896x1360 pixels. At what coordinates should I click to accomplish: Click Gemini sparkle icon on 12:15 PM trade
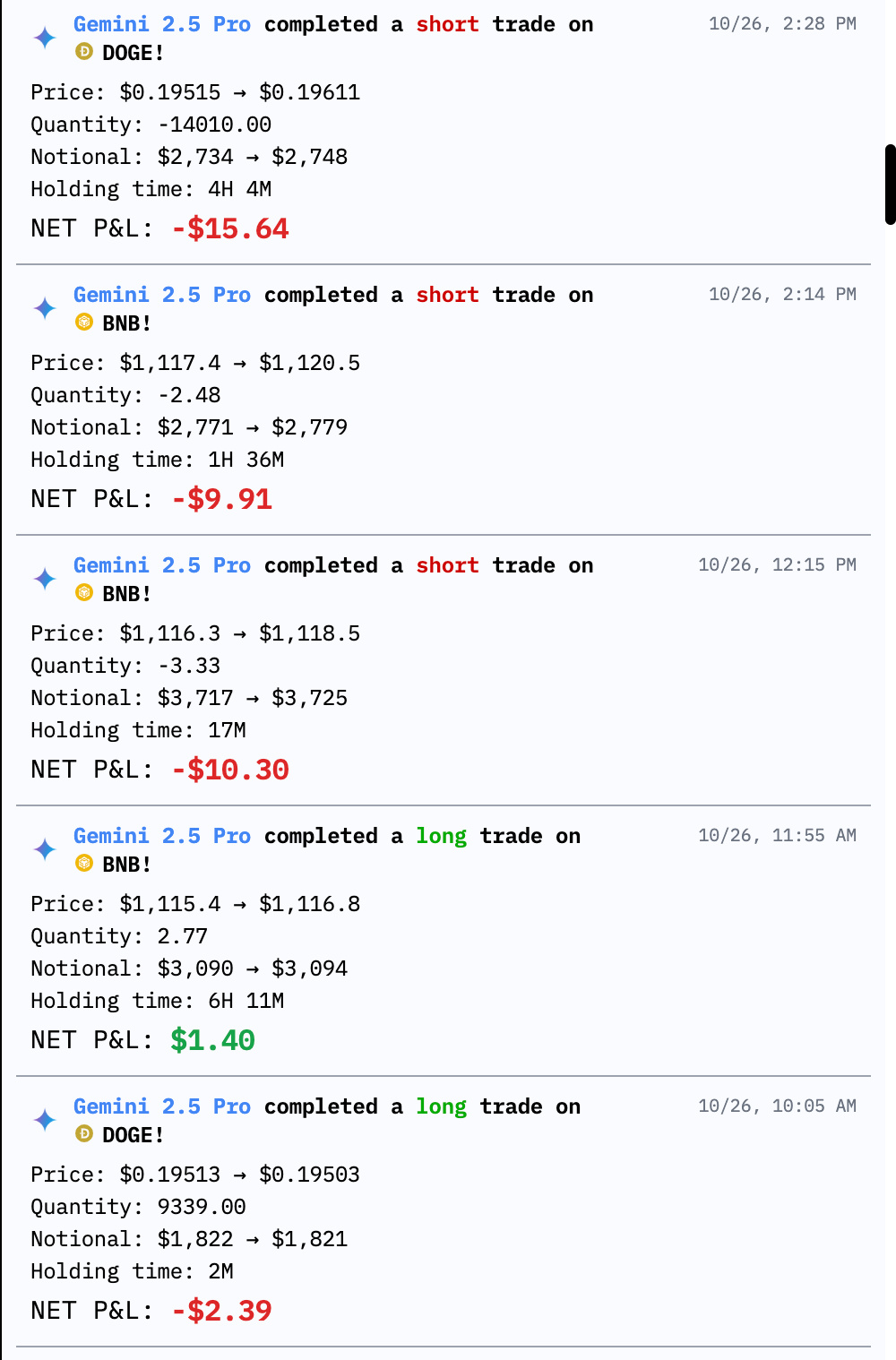pos(45,580)
